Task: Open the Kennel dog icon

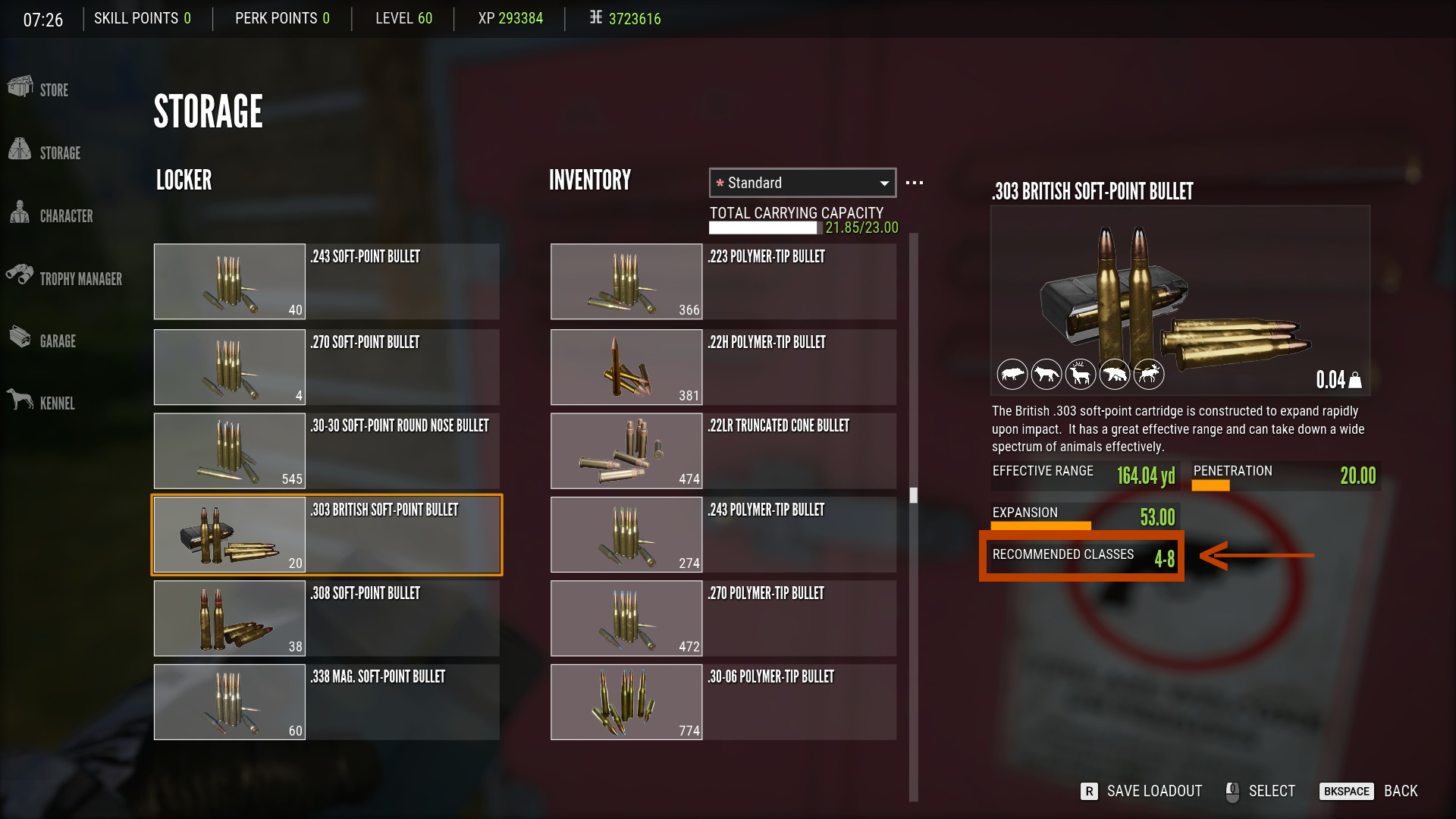Action: (x=20, y=399)
